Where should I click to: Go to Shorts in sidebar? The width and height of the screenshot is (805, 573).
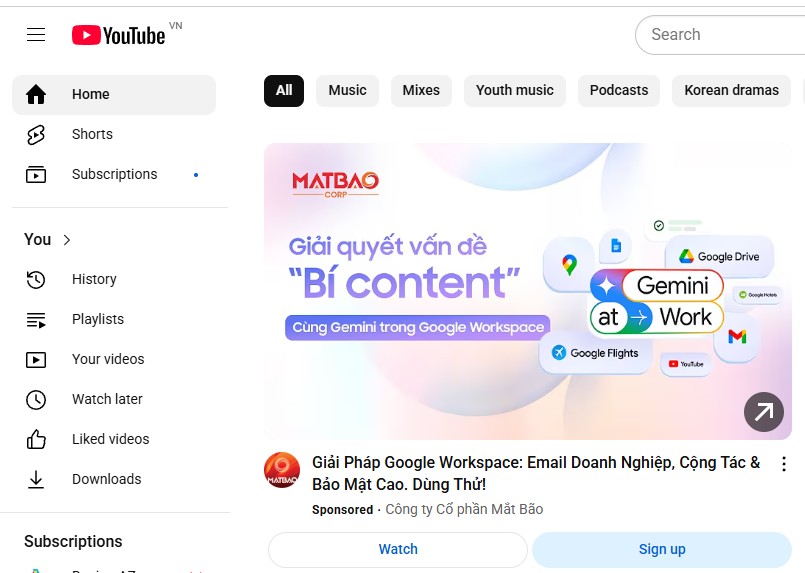click(114, 135)
